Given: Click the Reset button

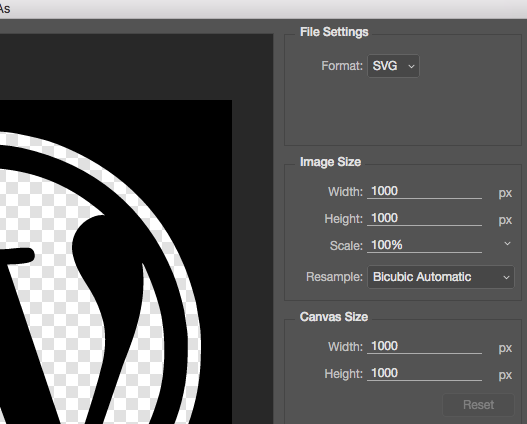Looking at the screenshot, I should [478, 405].
